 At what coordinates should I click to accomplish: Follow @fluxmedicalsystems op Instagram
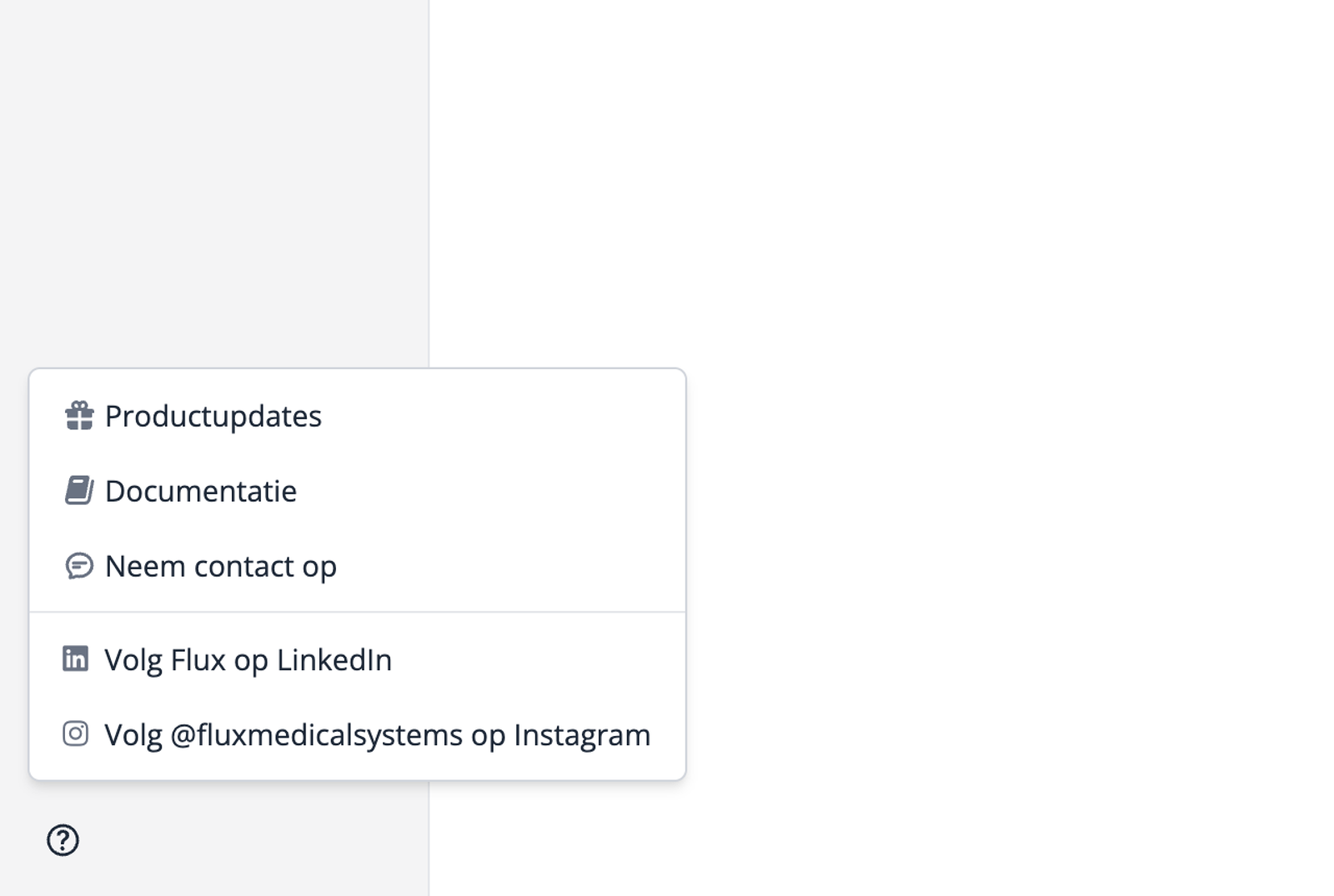coord(375,733)
